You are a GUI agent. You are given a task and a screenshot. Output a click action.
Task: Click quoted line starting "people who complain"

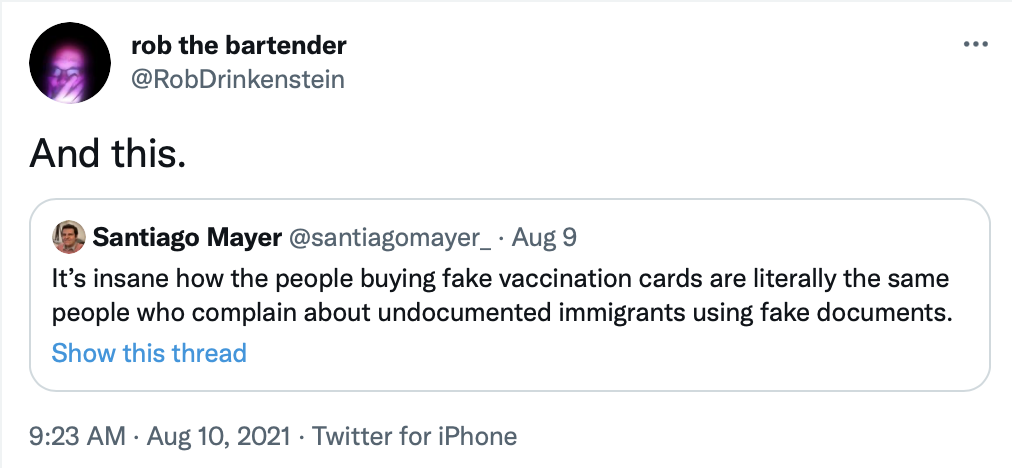(500, 310)
